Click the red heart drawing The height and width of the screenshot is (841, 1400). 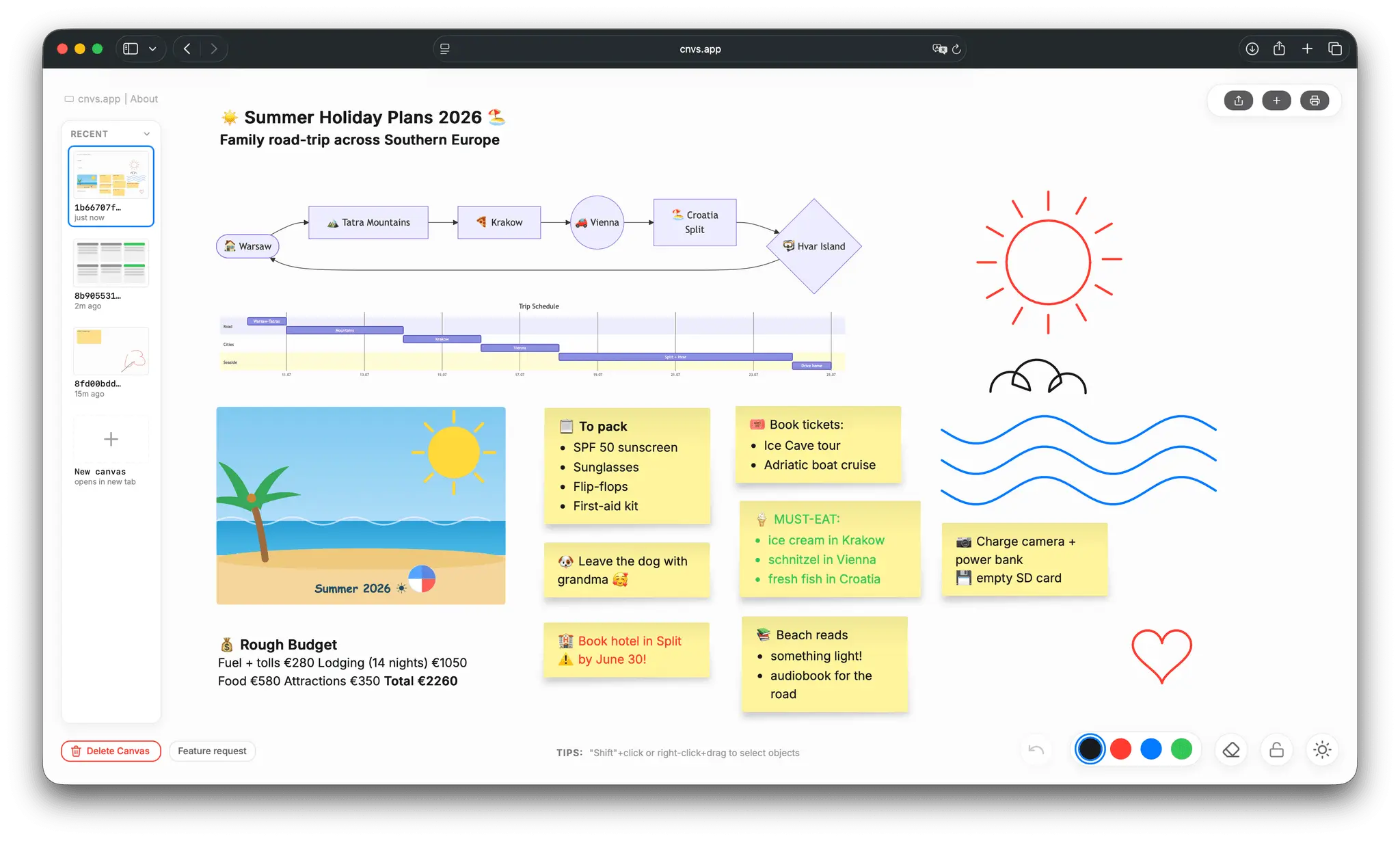(1161, 655)
